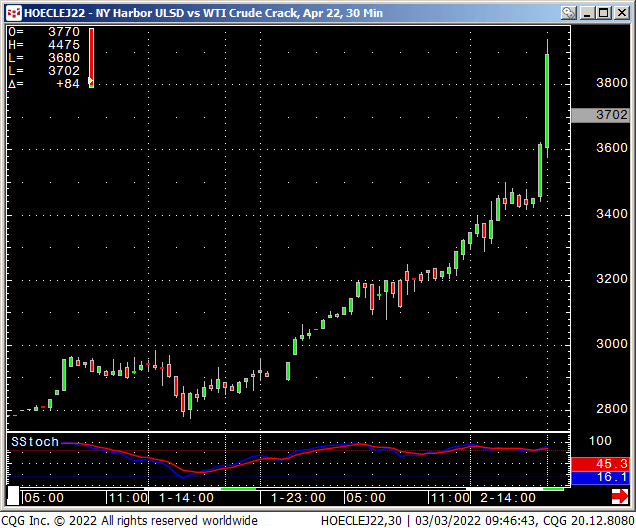Image resolution: width=636 pixels, height=528 pixels.
Task: Click the tall green candle at chart's right edge
Action: 547,101
